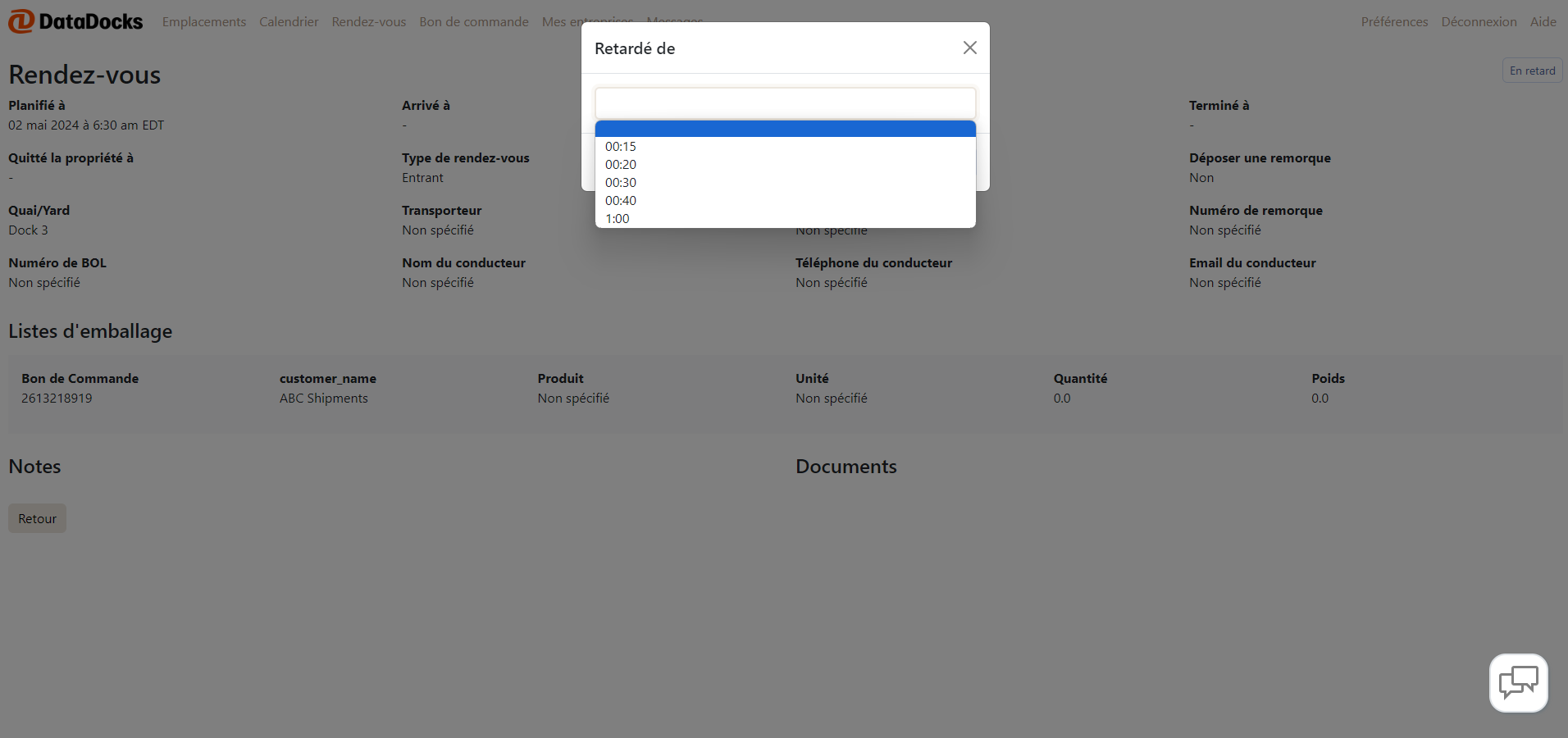The image size is (1568, 738).
Task: Click the Email du conducteur label
Action: 1252,262
